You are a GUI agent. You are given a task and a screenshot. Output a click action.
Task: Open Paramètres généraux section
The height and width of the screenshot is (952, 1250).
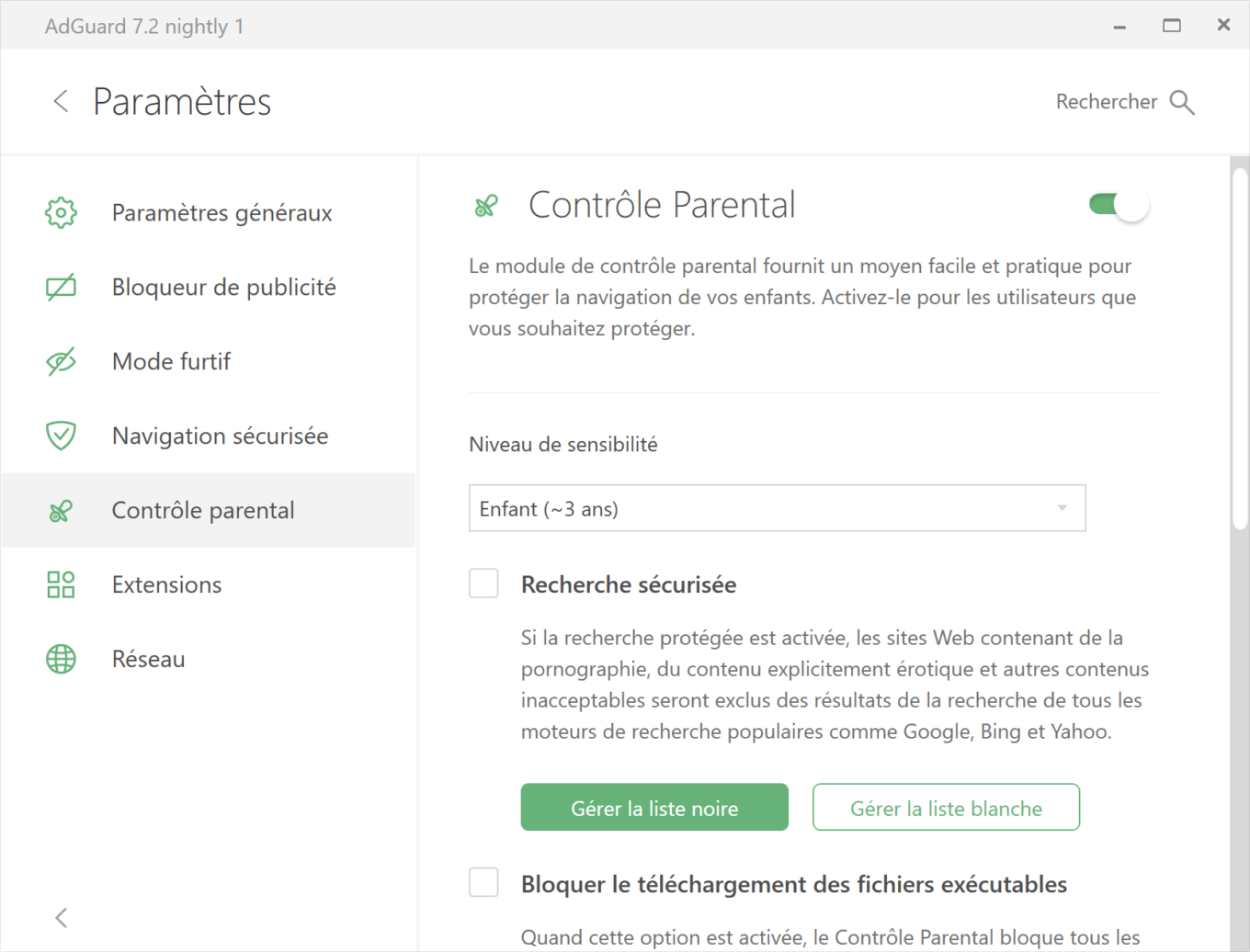(x=209, y=212)
